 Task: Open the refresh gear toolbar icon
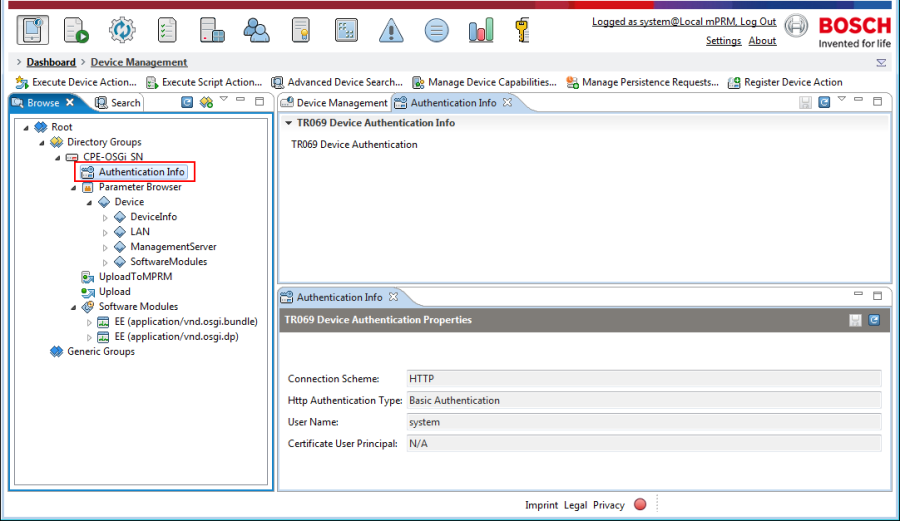(x=122, y=30)
